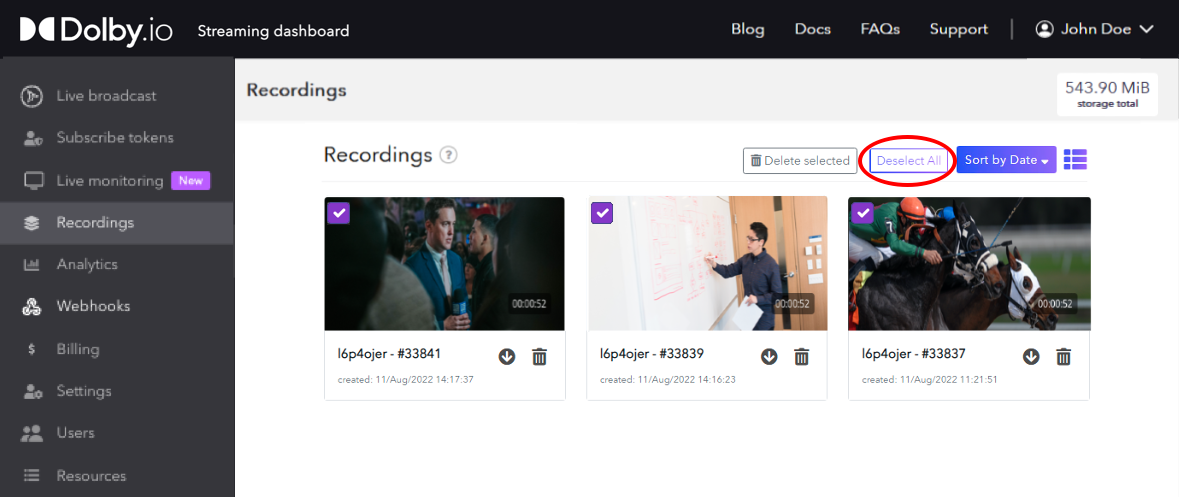This screenshot has height=497, width=1179.
Task: Open Live monitoring in the sidebar
Action: pos(110,181)
